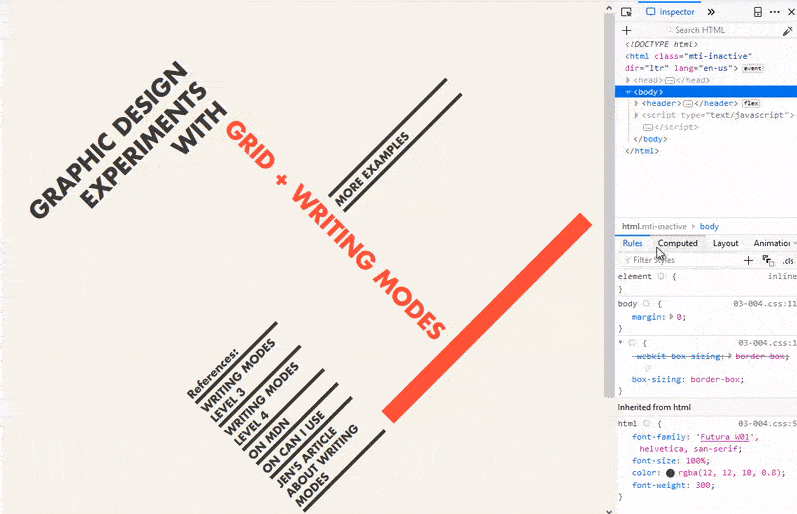This screenshot has width=797, height=514.
Task: Switch to the Rules tab
Action: 632,243
